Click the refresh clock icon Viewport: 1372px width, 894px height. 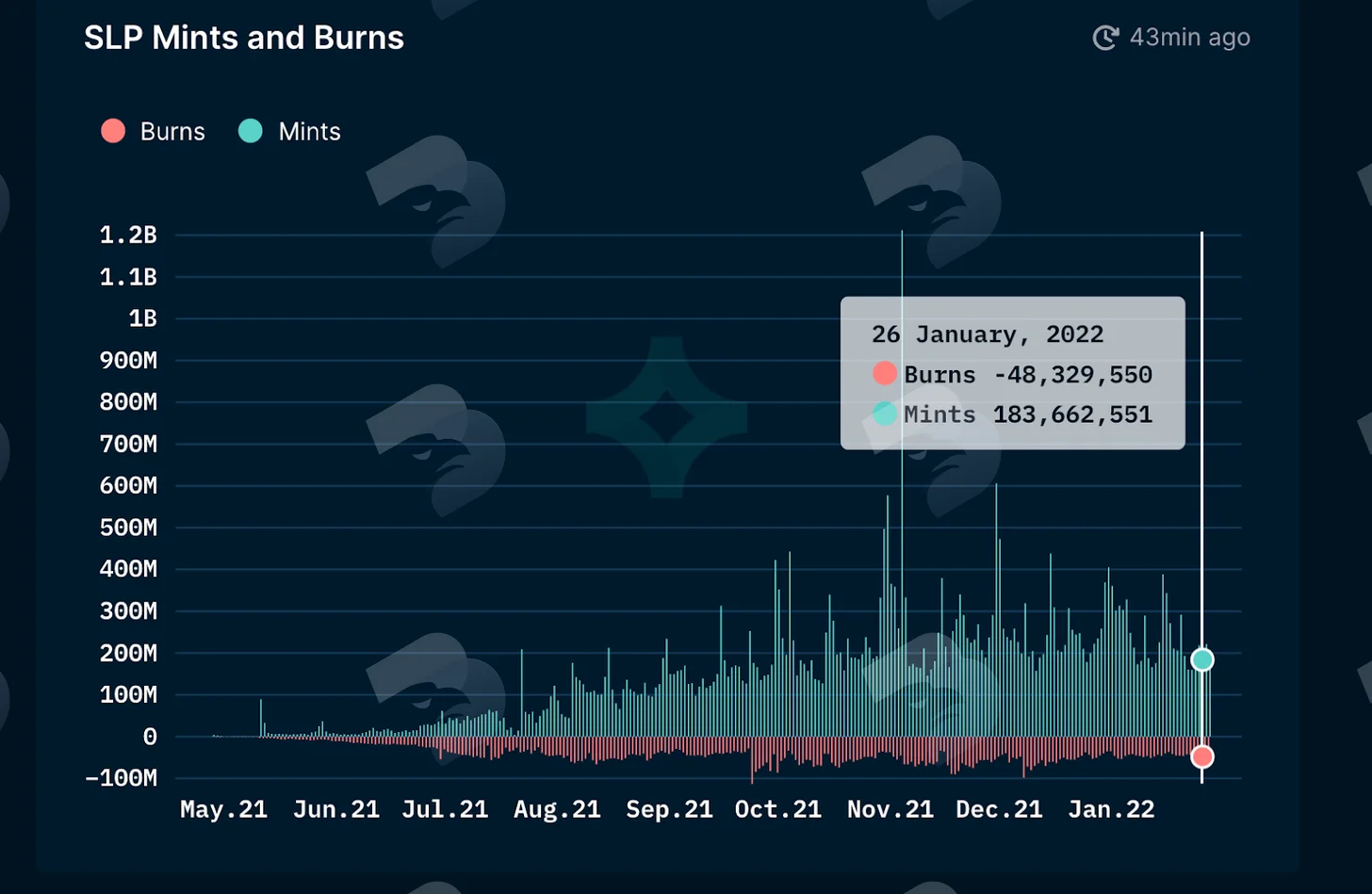pos(1105,38)
